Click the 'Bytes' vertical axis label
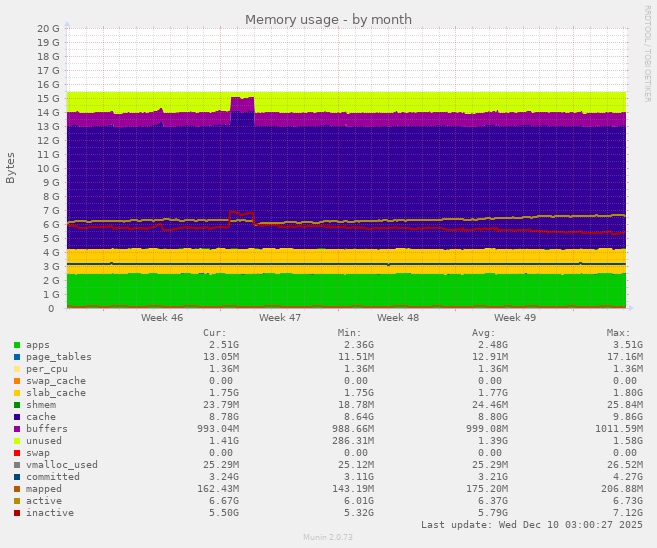Screen dimensions: 657x548 pyautogui.click(x=10, y=168)
